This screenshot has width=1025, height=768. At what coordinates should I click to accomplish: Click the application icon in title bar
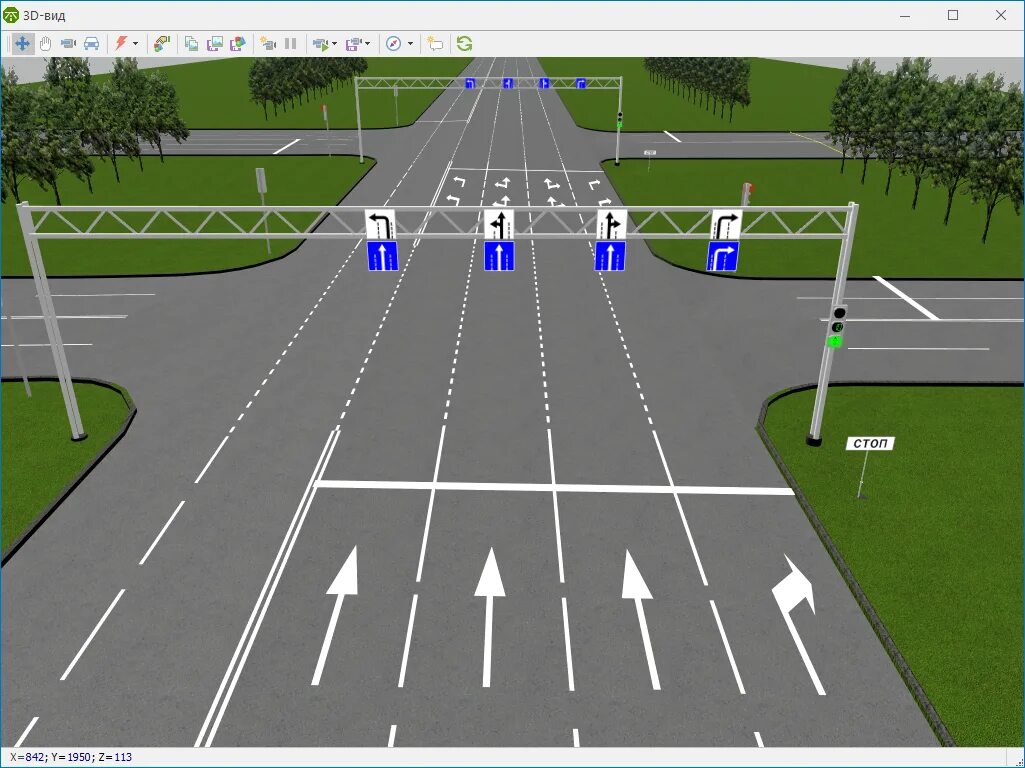[x=11, y=15]
